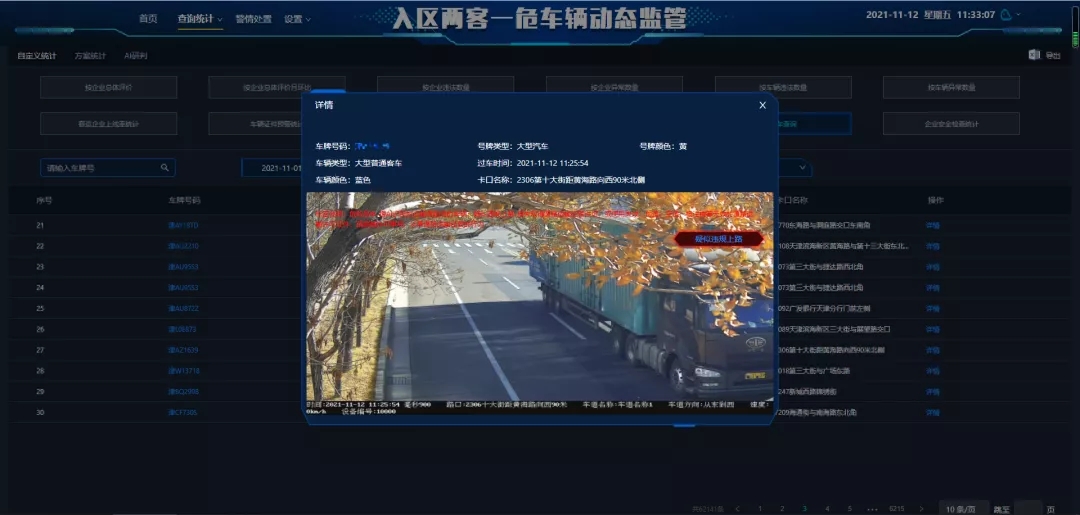The width and height of the screenshot is (1080, 515).
Task: Click the 跳至 page number input
Action: (x=1028, y=509)
